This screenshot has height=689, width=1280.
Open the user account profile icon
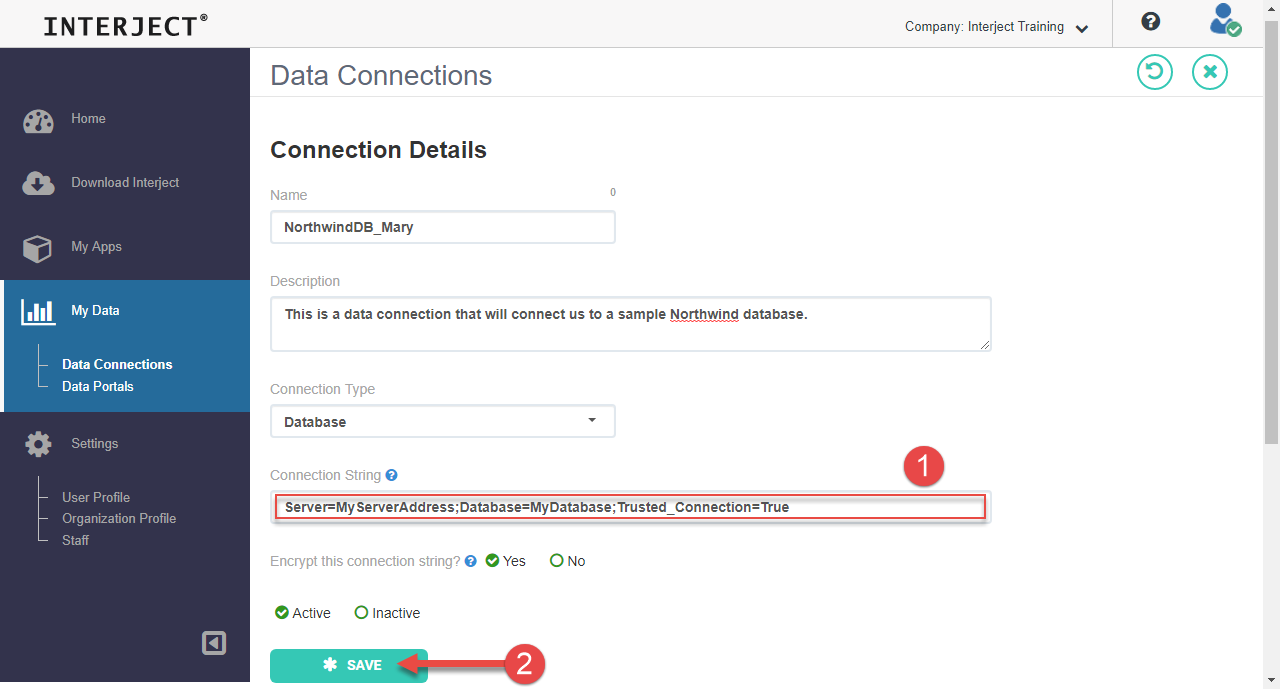click(1224, 21)
